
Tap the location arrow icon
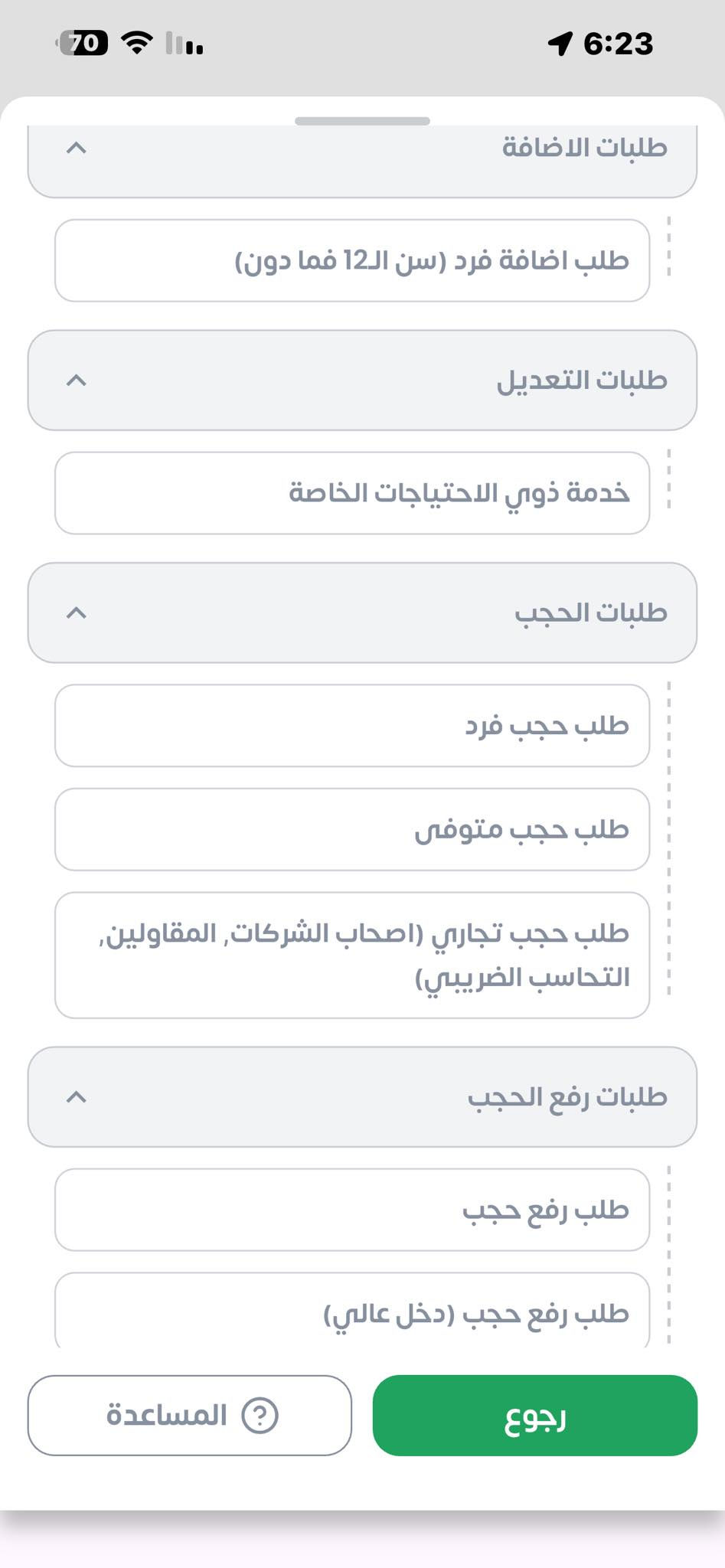click(560, 44)
